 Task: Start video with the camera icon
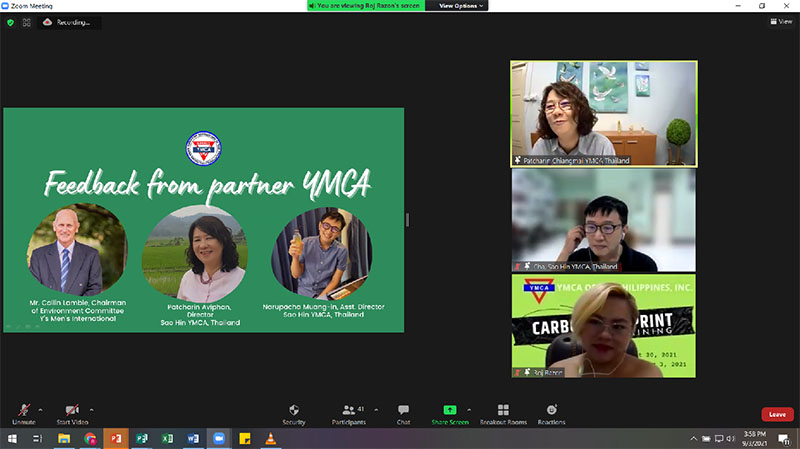pyautogui.click(x=72, y=410)
